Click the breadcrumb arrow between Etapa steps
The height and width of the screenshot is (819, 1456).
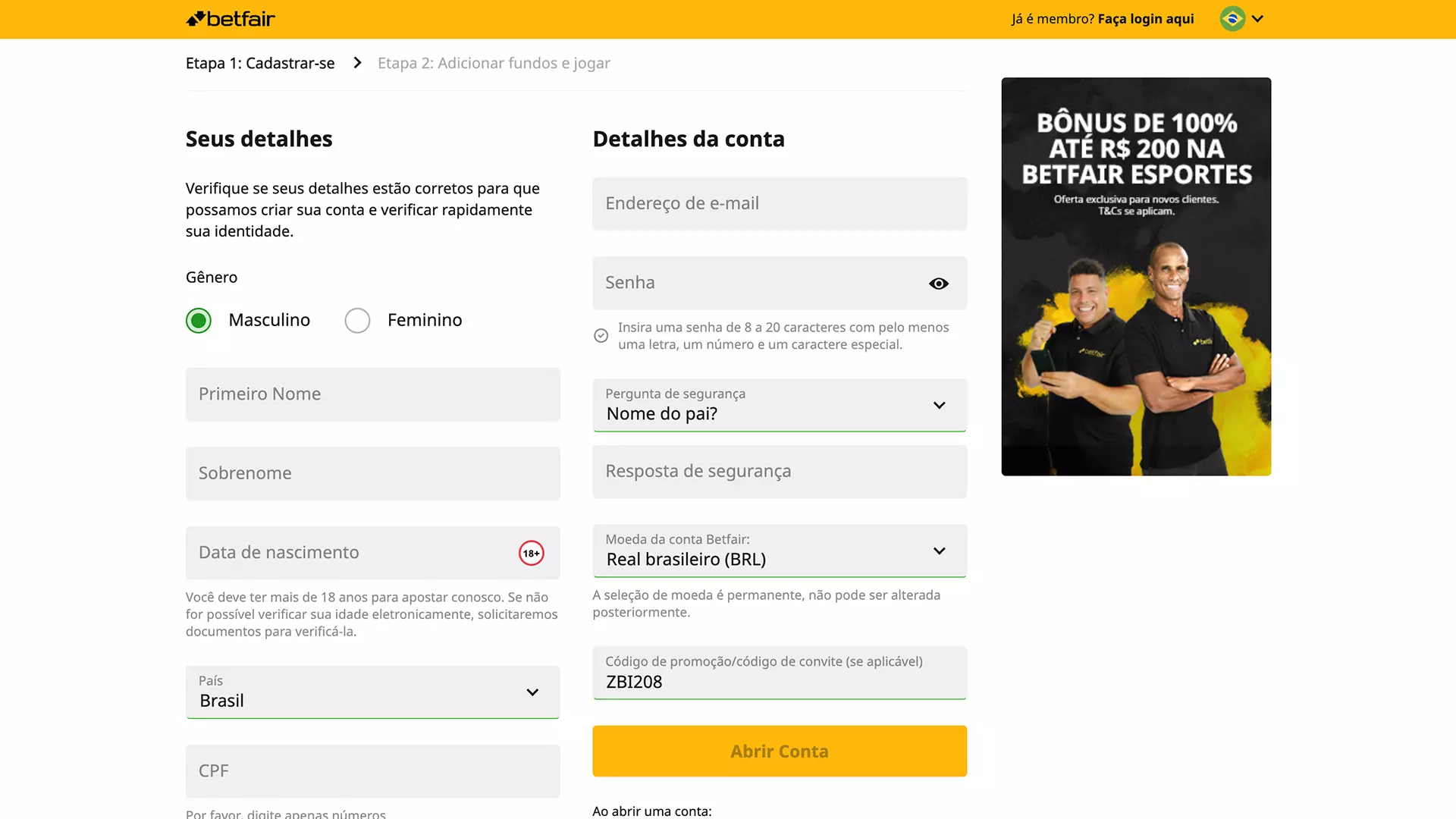(357, 63)
